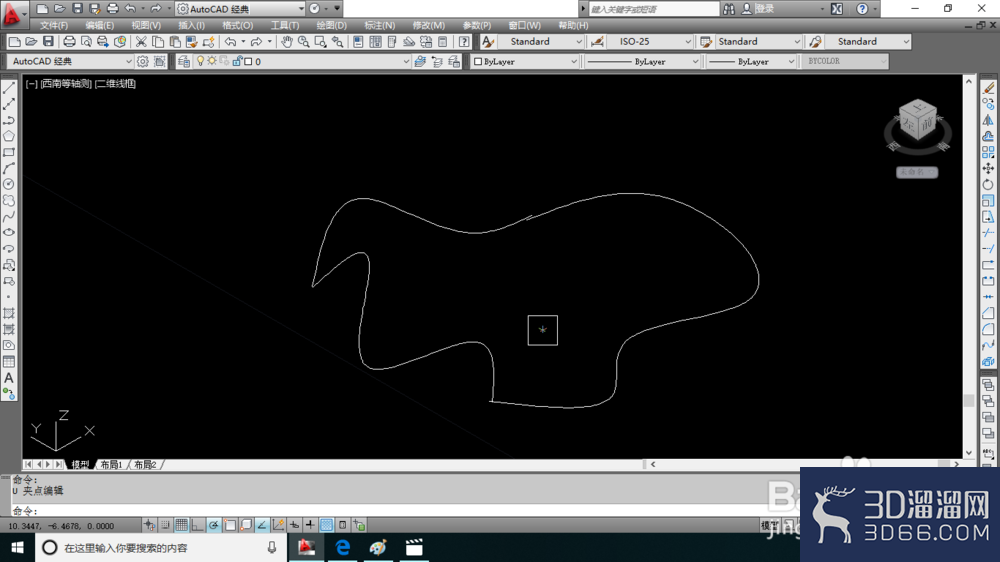Click the viewport label 西南等轴测

pyautogui.click(x=66, y=84)
